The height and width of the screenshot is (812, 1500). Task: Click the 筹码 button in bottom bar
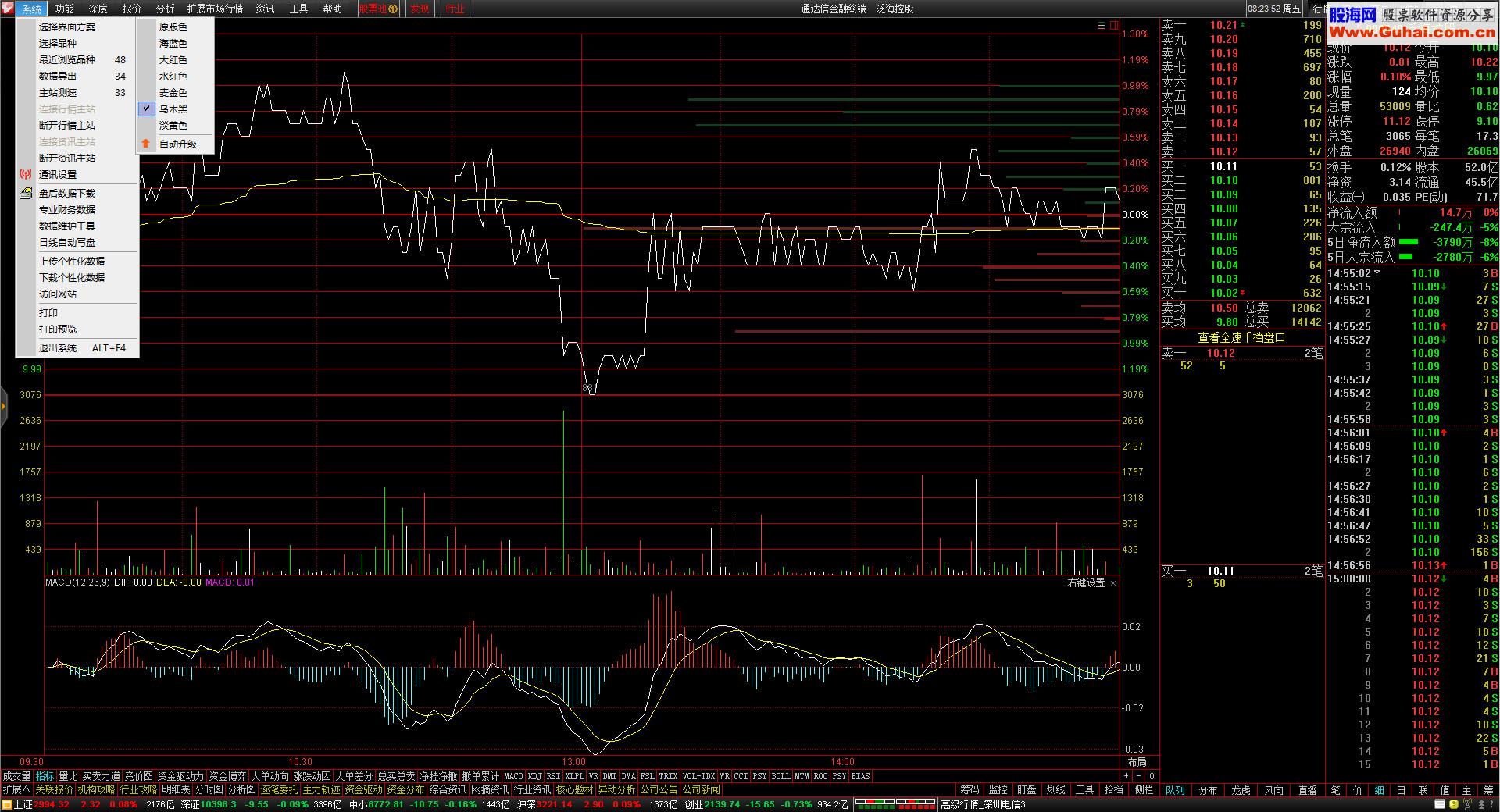pos(970,790)
